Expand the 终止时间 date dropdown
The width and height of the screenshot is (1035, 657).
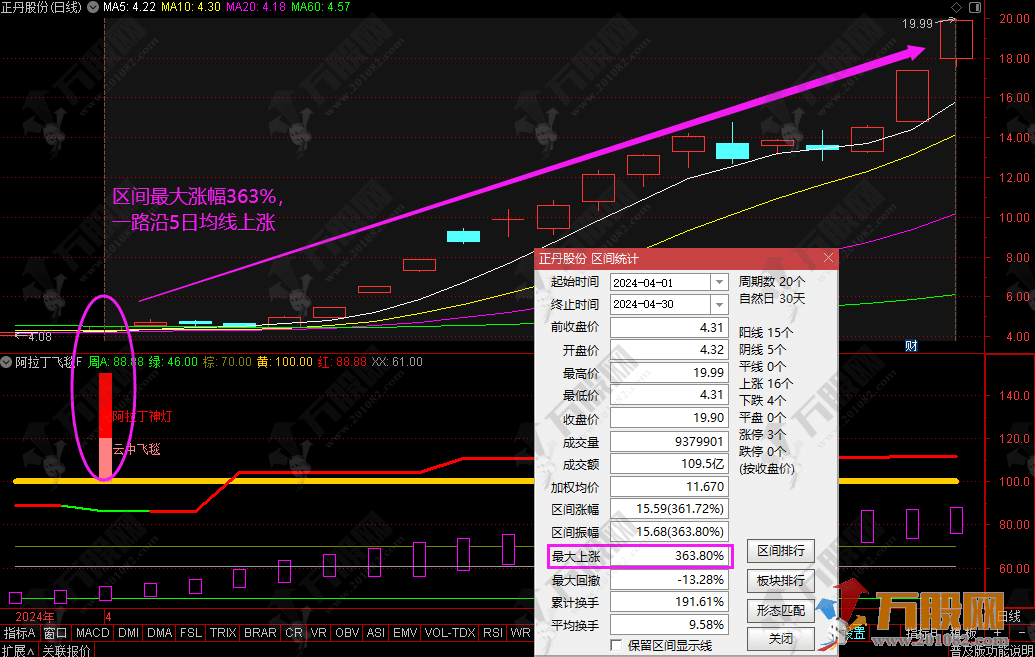(x=719, y=304)
